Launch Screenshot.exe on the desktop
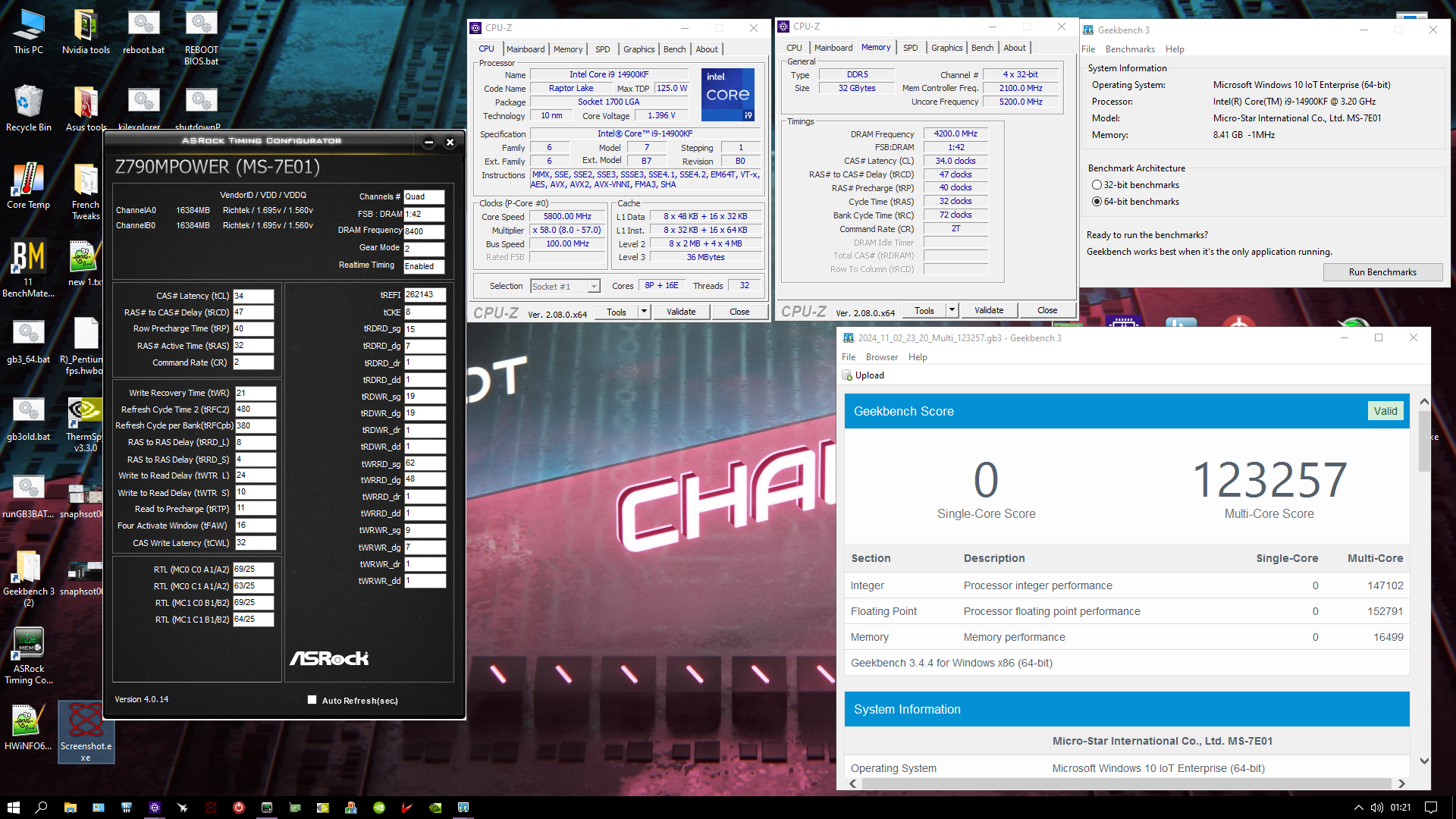The width and height of the screenshot is (1456, 819). click(86, 733)
